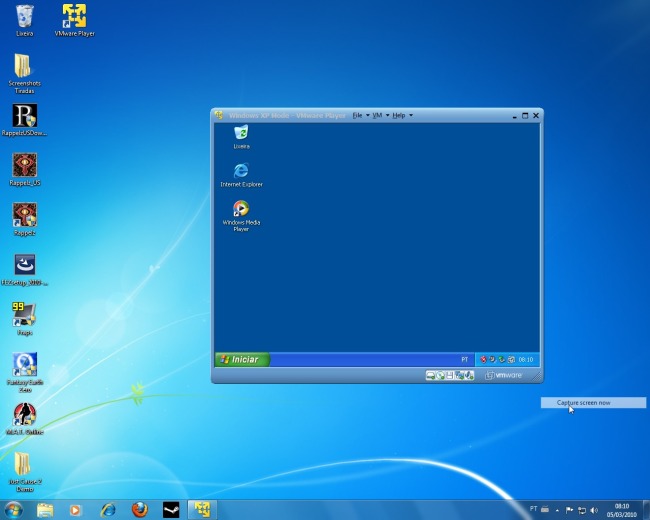Maximize the VMware Player window
The image size is (650, 520).
(x=525, y=116)
